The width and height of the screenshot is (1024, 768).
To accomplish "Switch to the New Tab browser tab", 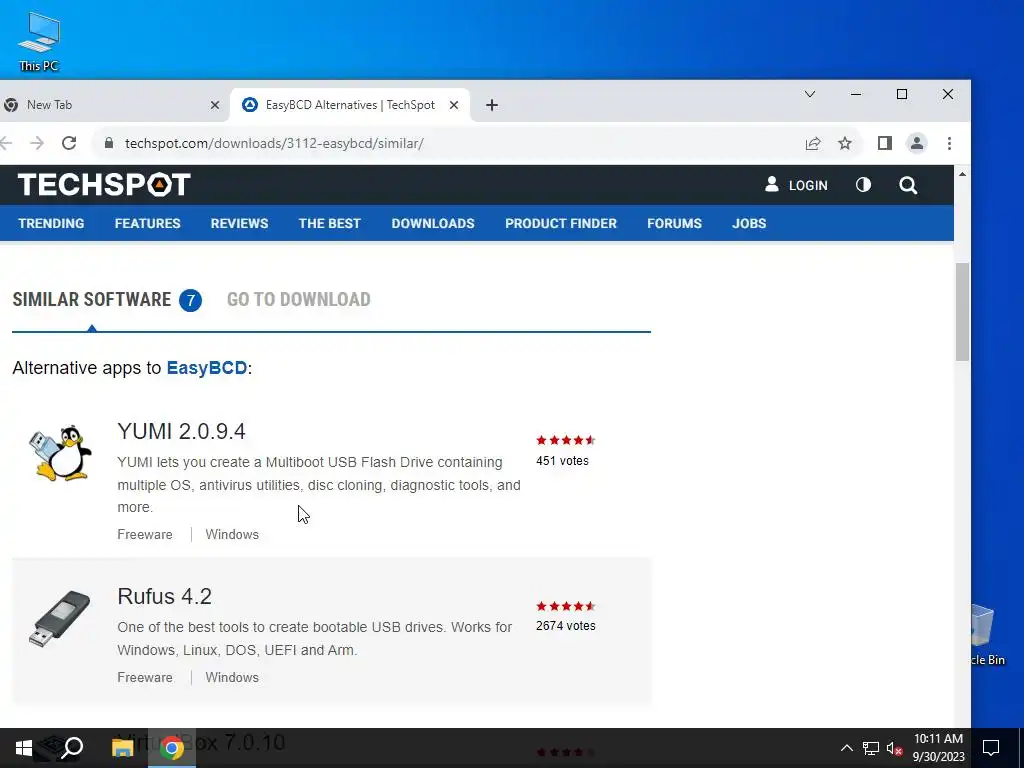I will [x=112, y=105].
